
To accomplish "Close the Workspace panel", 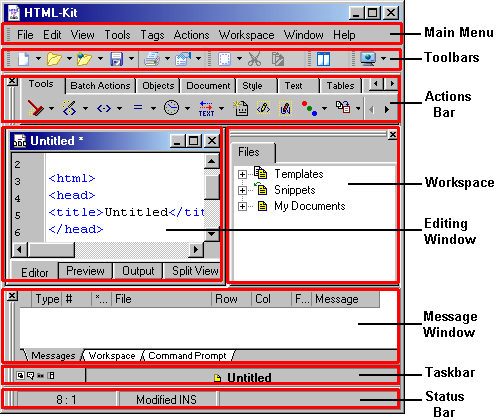I will coord(393,135).
